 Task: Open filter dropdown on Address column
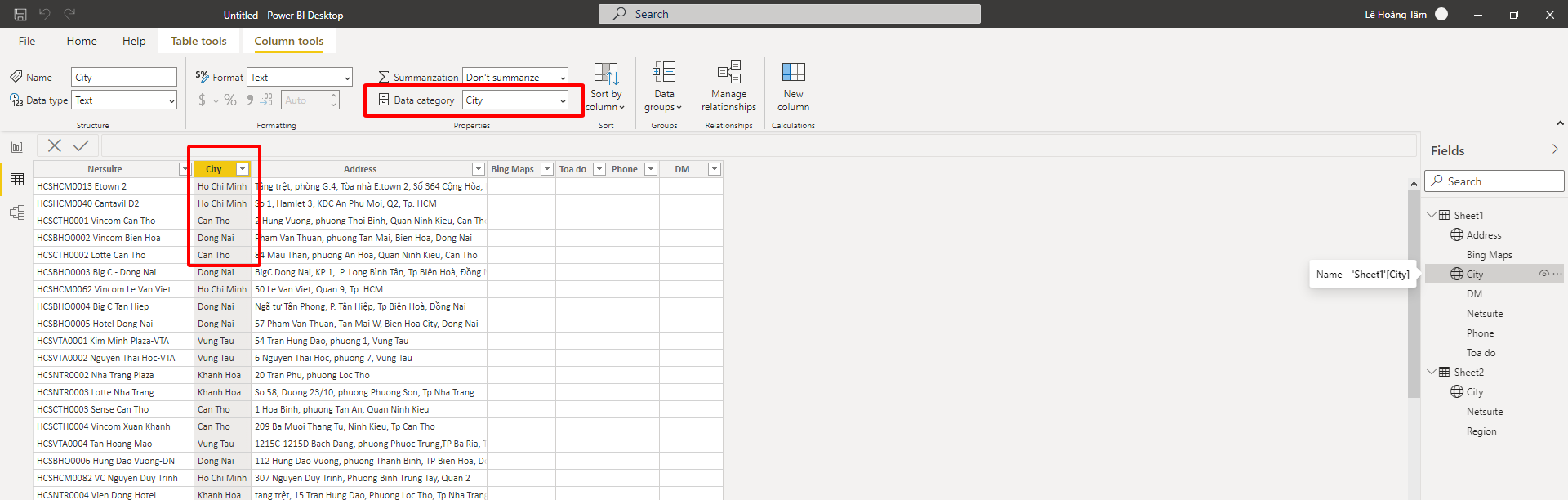(479, 169)
